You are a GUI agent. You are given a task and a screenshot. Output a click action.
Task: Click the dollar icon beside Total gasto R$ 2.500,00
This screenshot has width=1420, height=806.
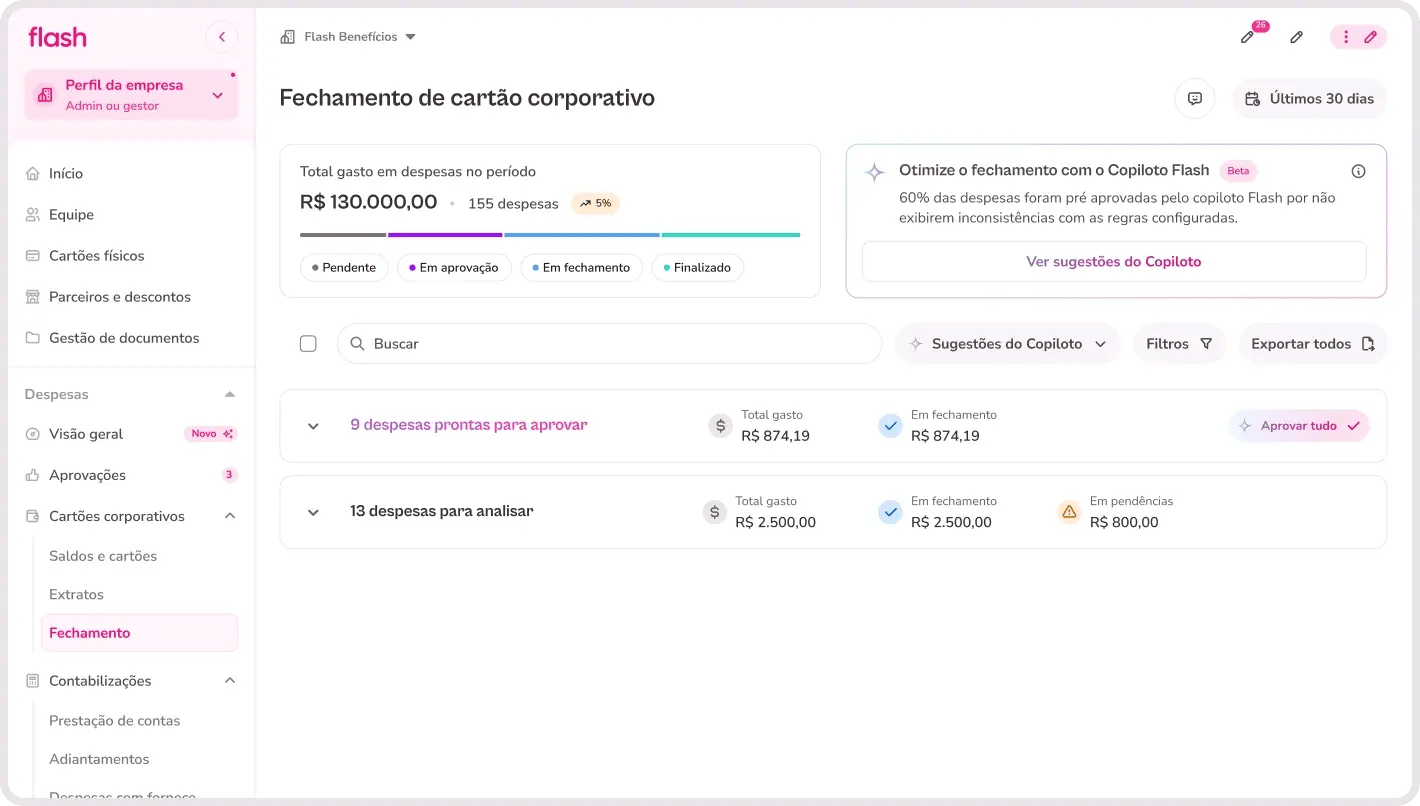coord(714,512)
